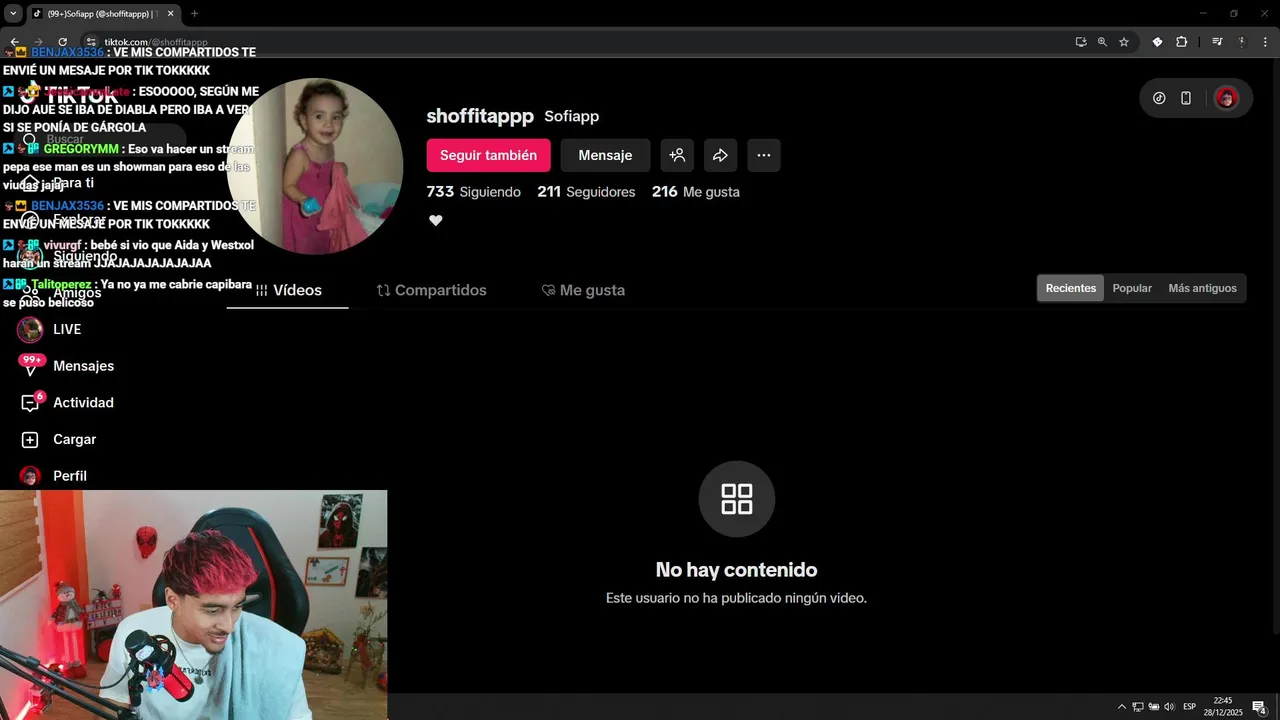
Task: Close the Sofiapp TikTok browser tab
Action: point(170,13)
